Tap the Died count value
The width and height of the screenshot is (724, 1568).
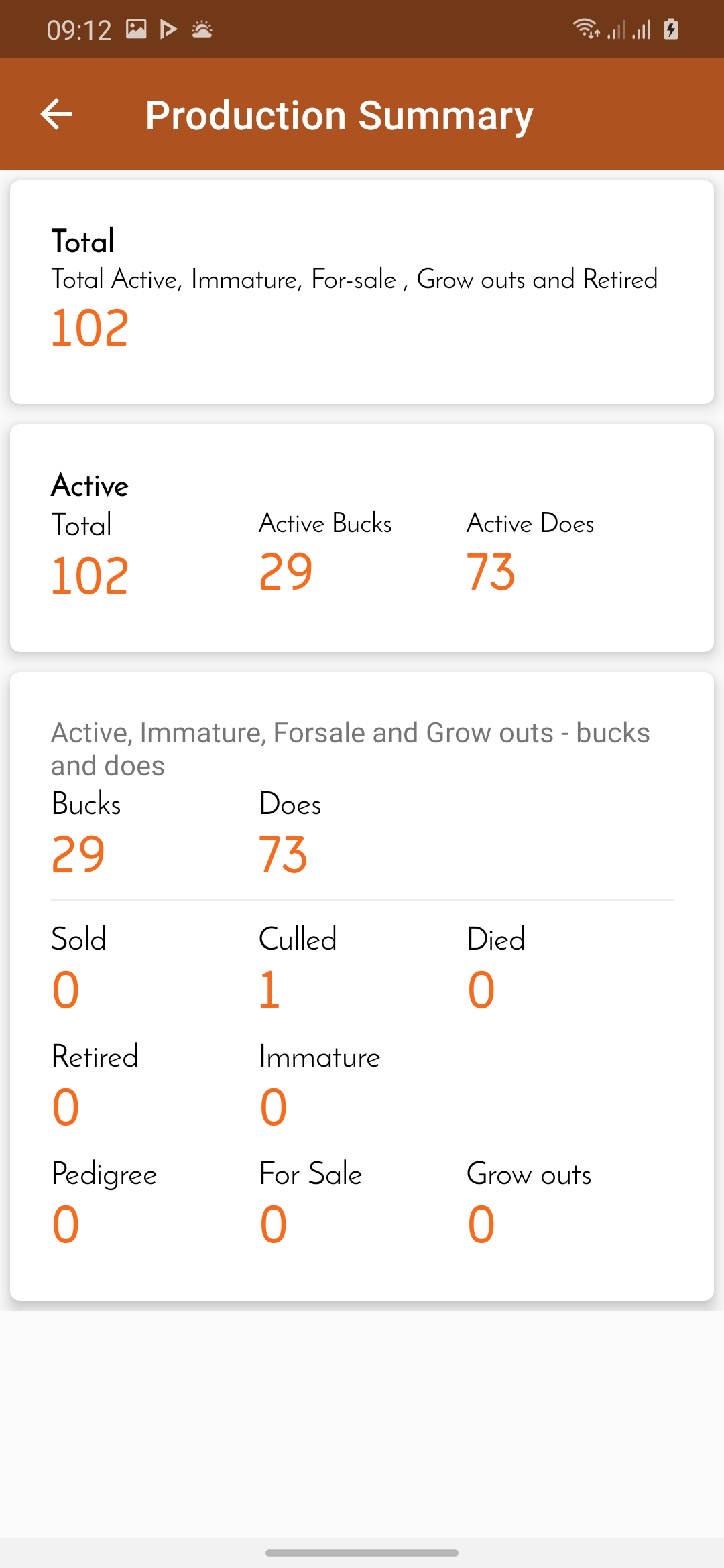pos(481,990)
